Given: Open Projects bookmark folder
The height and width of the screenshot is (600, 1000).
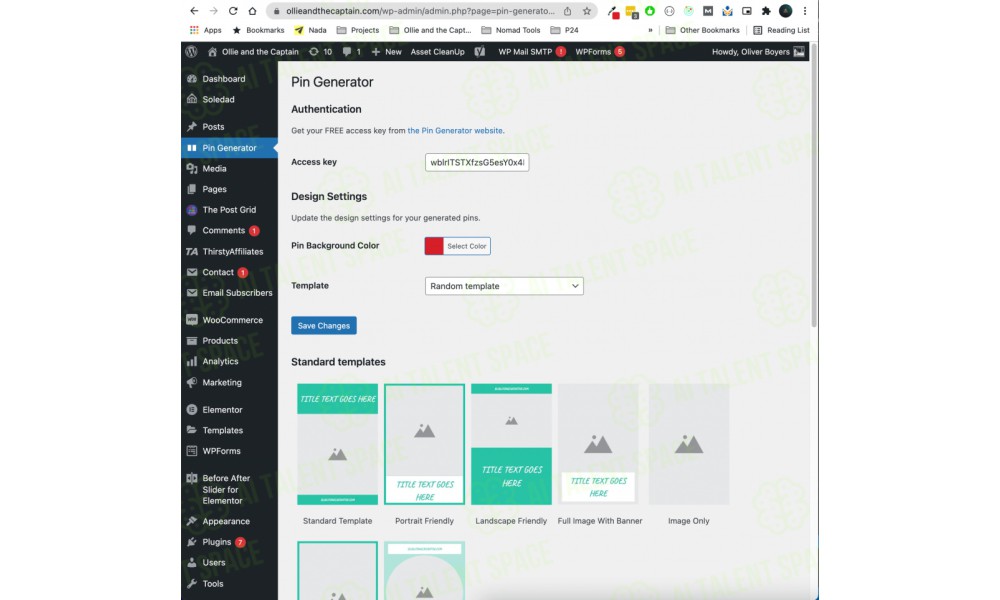Looking at the screenshot, I should [x=358, y=30].
